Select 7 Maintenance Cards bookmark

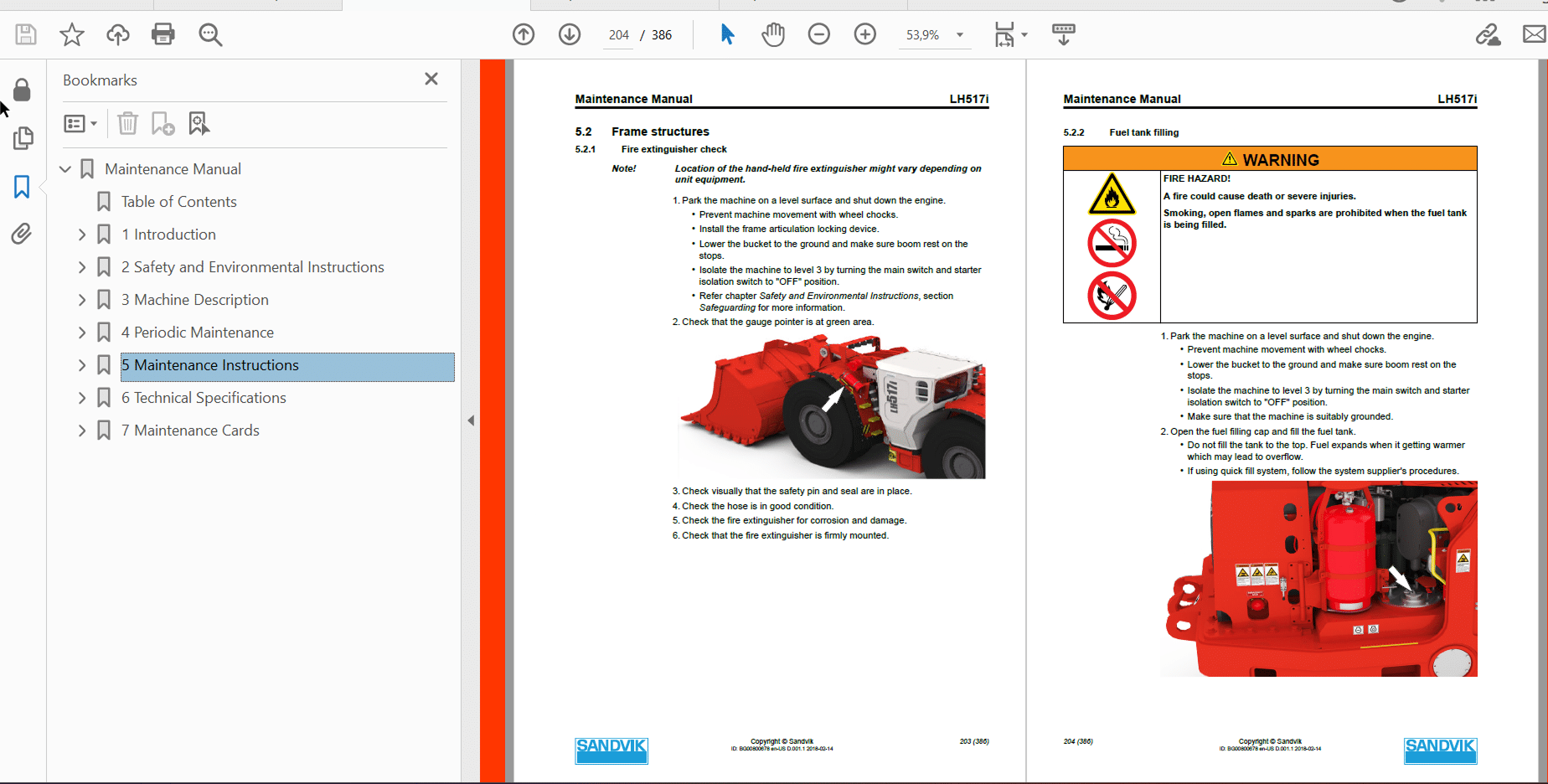click(190, 431)
